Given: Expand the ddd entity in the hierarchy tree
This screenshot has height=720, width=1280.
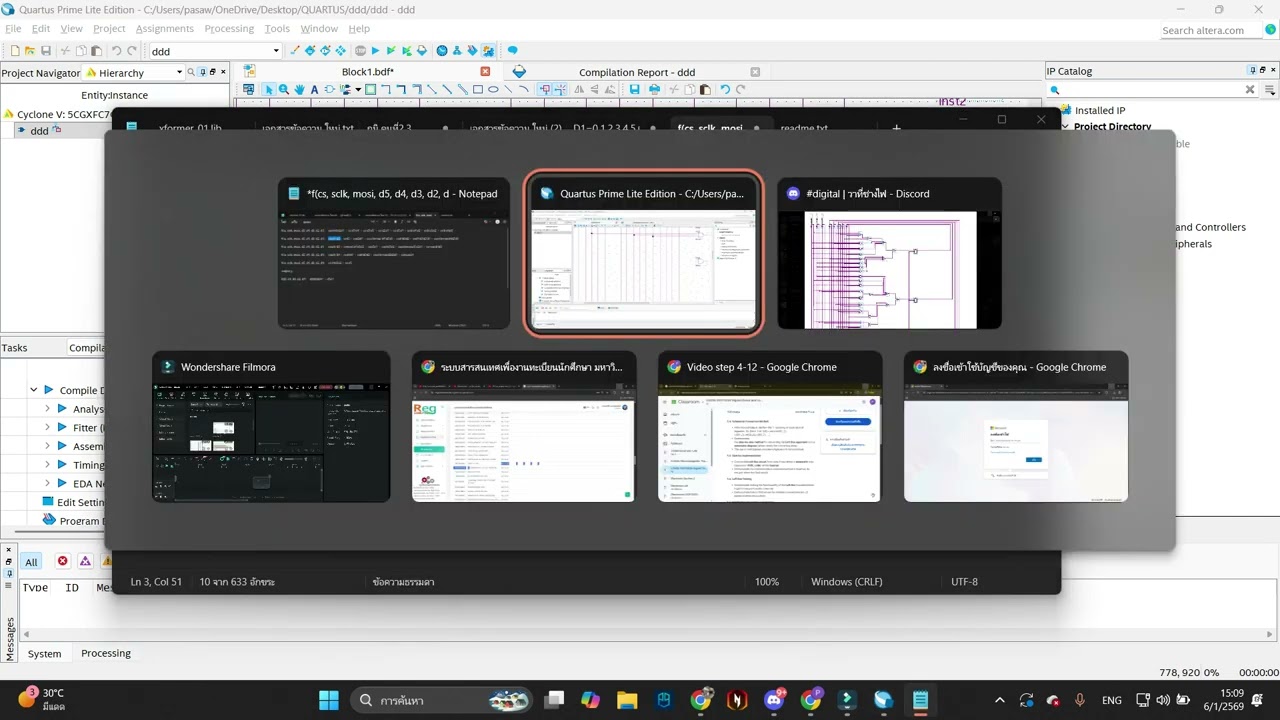Looking at the screenshot, I should coord(21,130).
